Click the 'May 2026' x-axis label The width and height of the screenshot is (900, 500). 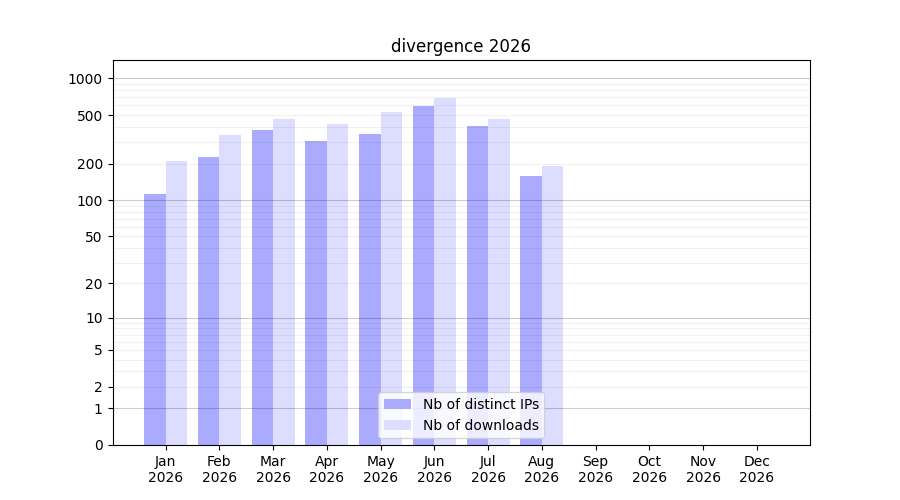[381, 469]
